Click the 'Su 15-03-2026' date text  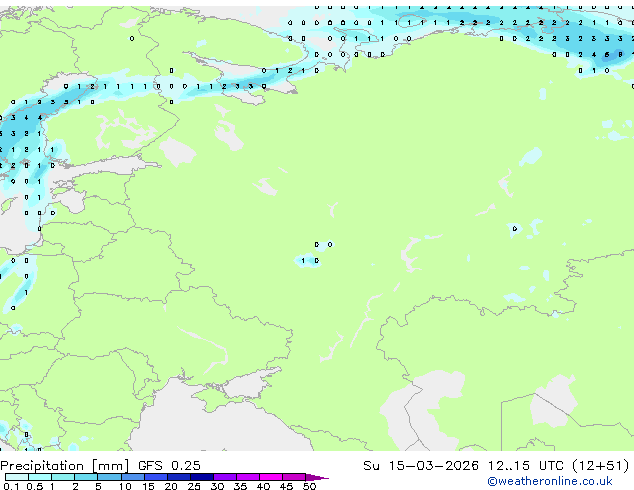click(x=421, y=466)
